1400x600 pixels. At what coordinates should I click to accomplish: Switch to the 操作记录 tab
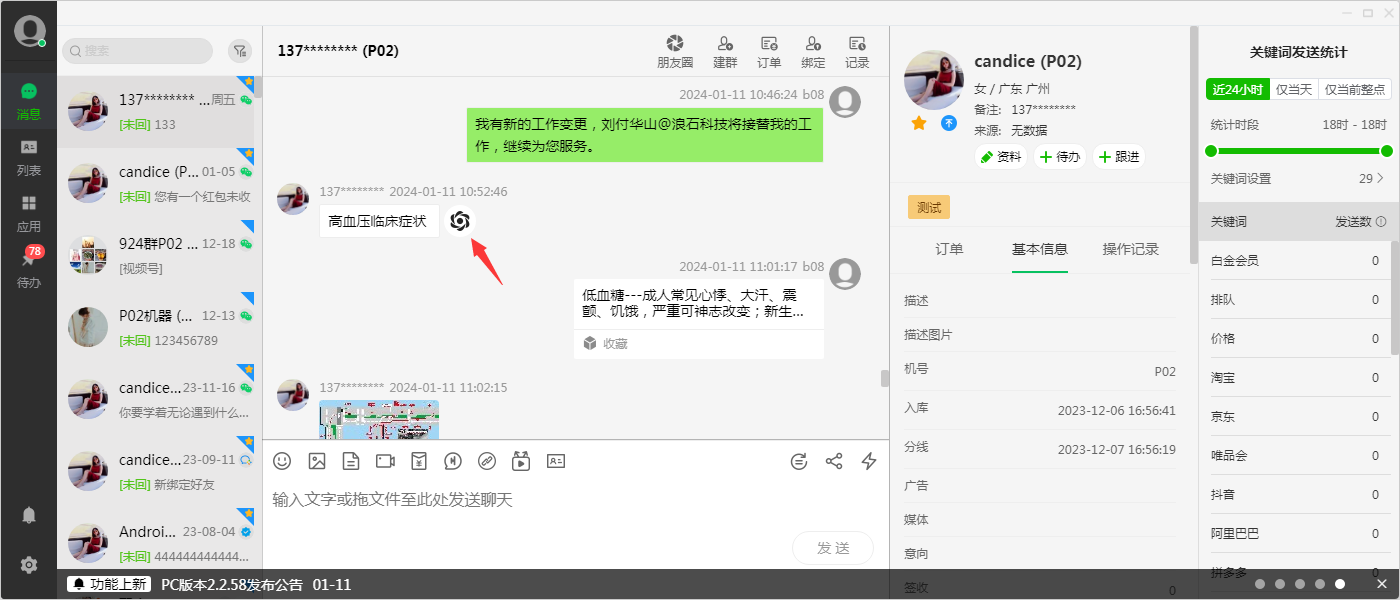1130,249
